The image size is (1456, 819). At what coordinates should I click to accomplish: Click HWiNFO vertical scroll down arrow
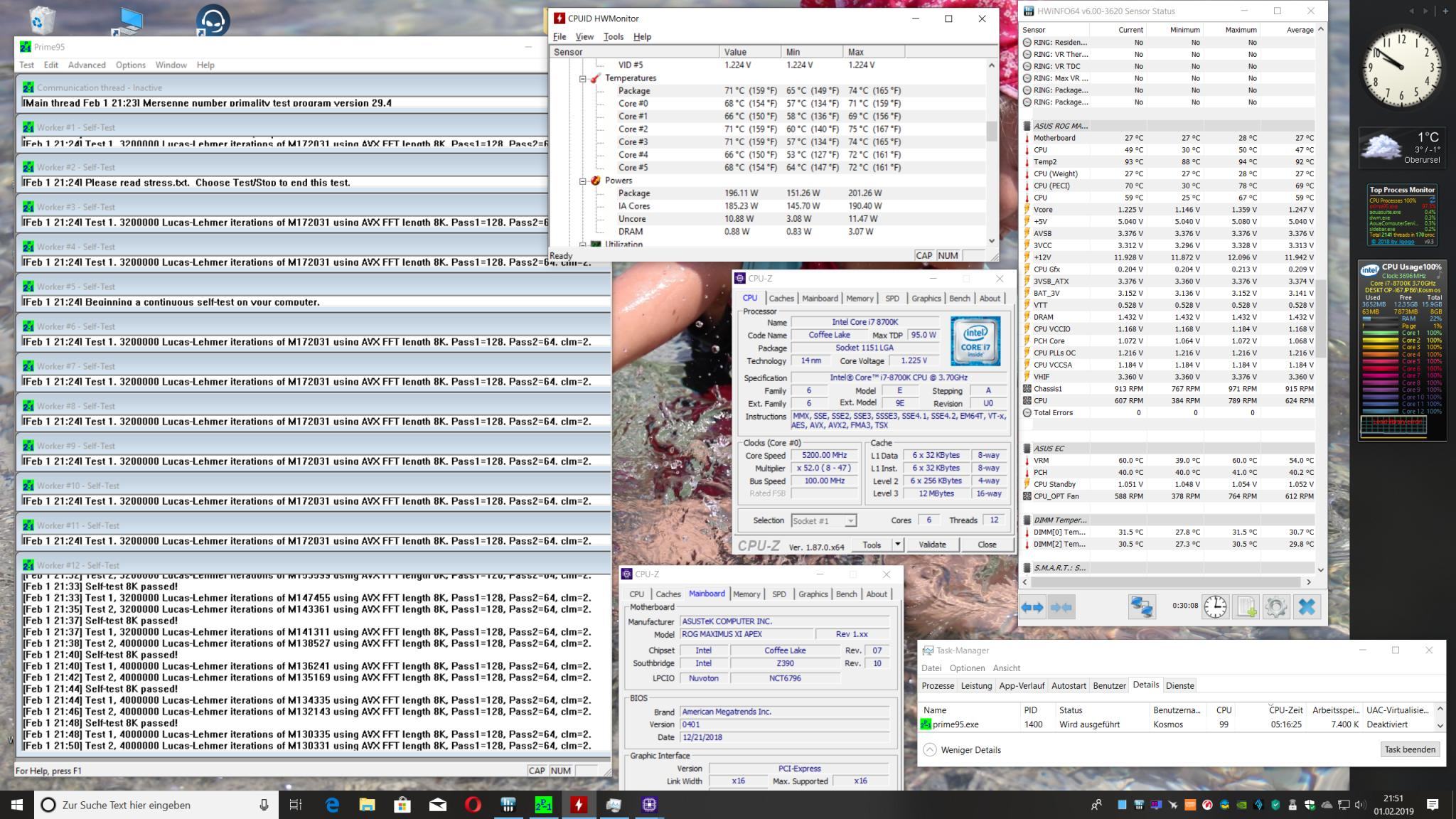coord(1321,569)
